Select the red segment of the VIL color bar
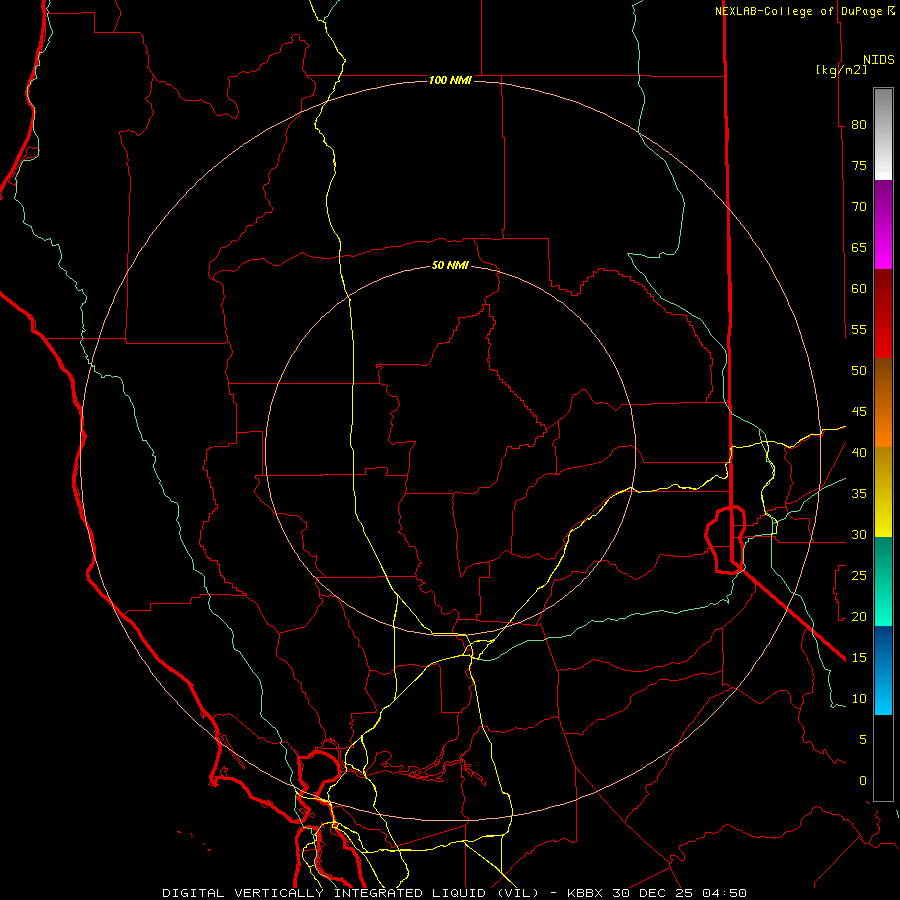Image resolution: width=900 pixels, height=900 pixels. 883,313
